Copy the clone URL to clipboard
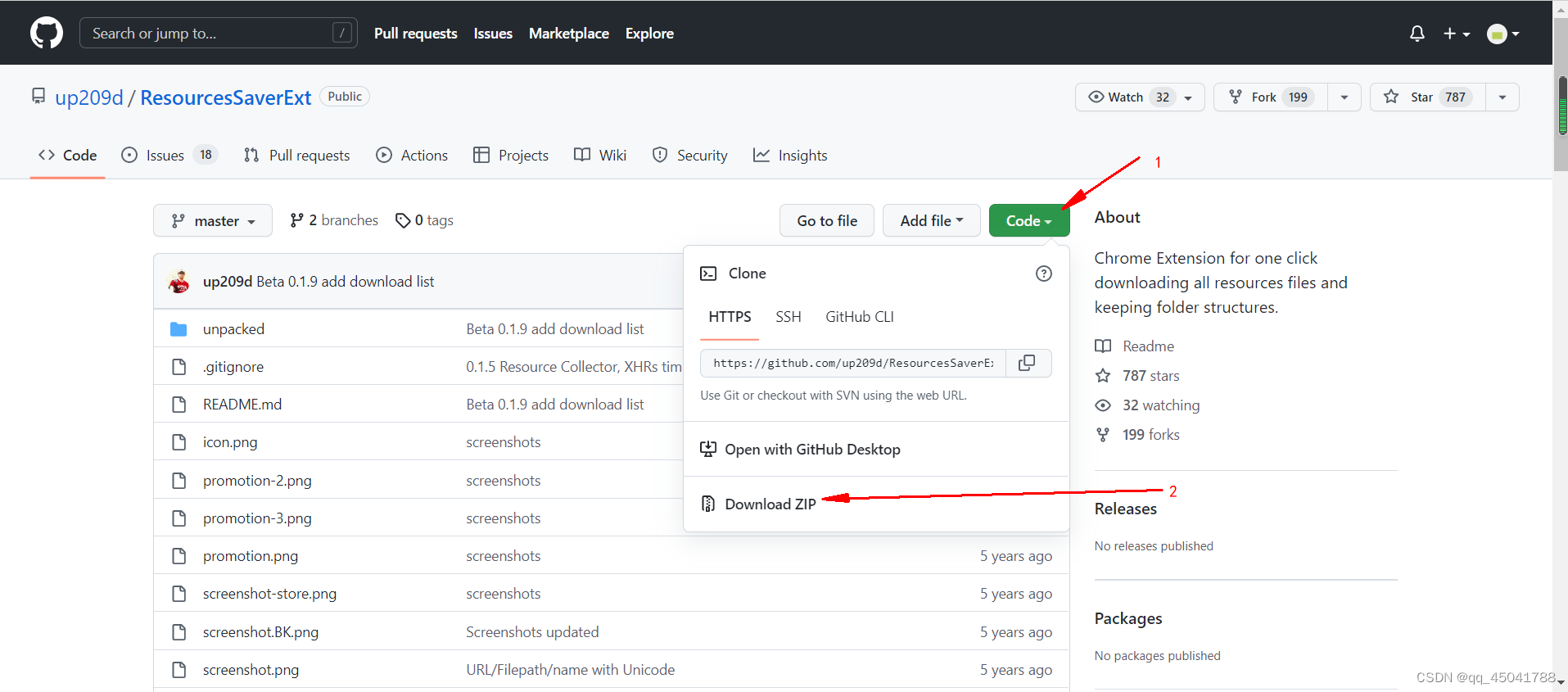The width and height of the screenshot is (1568, 692). pos(1028,363)
